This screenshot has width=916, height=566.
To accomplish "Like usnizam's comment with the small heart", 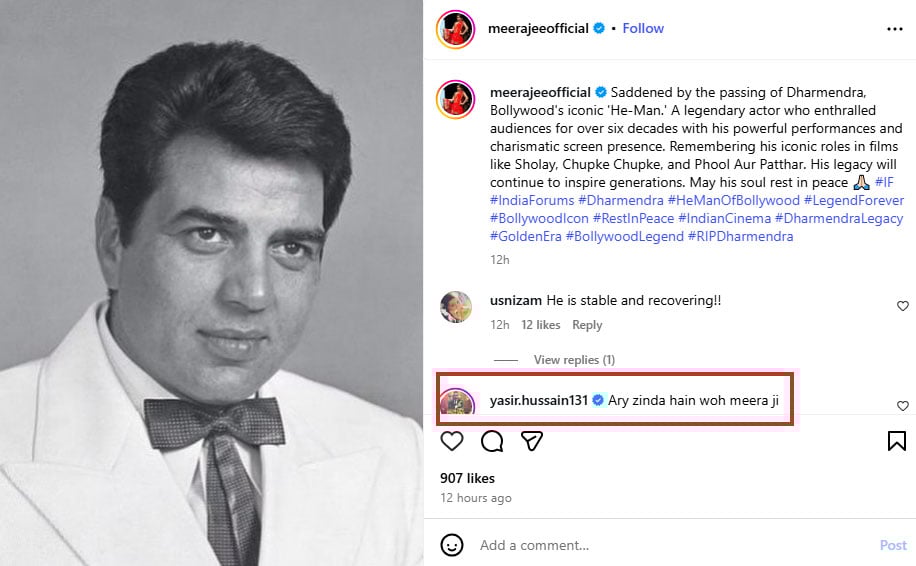I will pyautogui.click(x=902, y=306).
